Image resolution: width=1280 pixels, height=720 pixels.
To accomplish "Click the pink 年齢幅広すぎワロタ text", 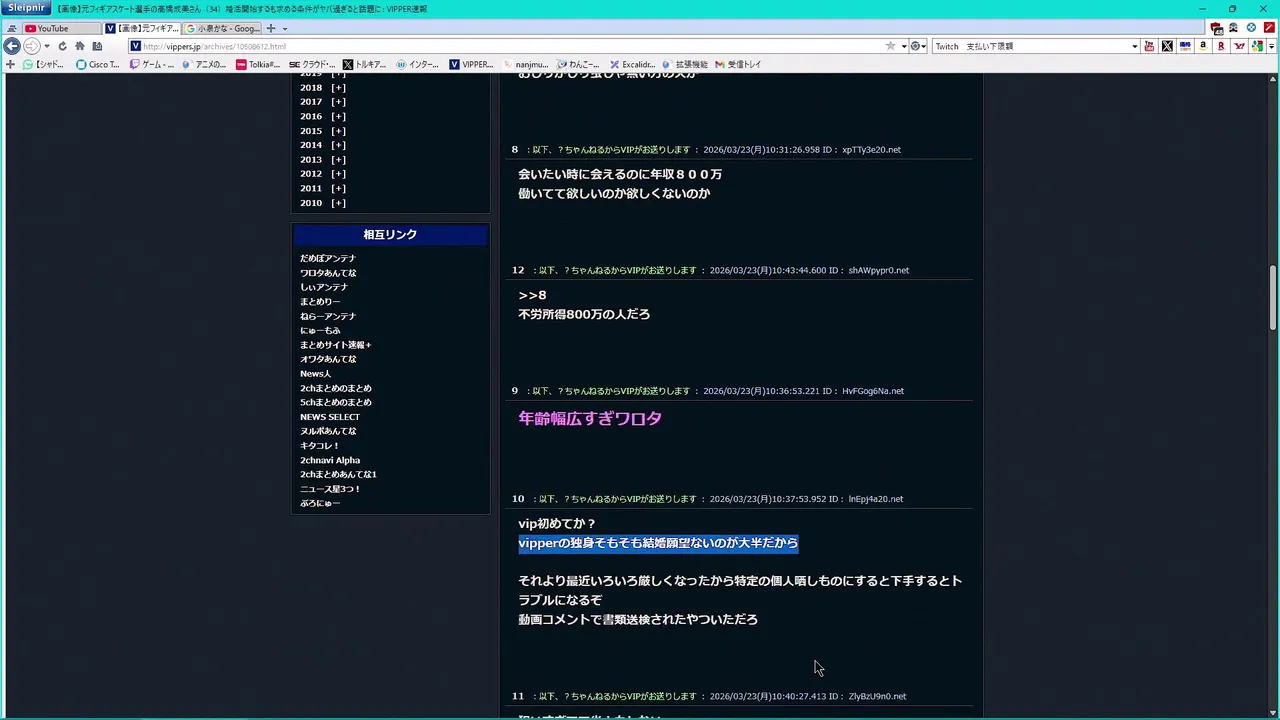I will point(590,418).
